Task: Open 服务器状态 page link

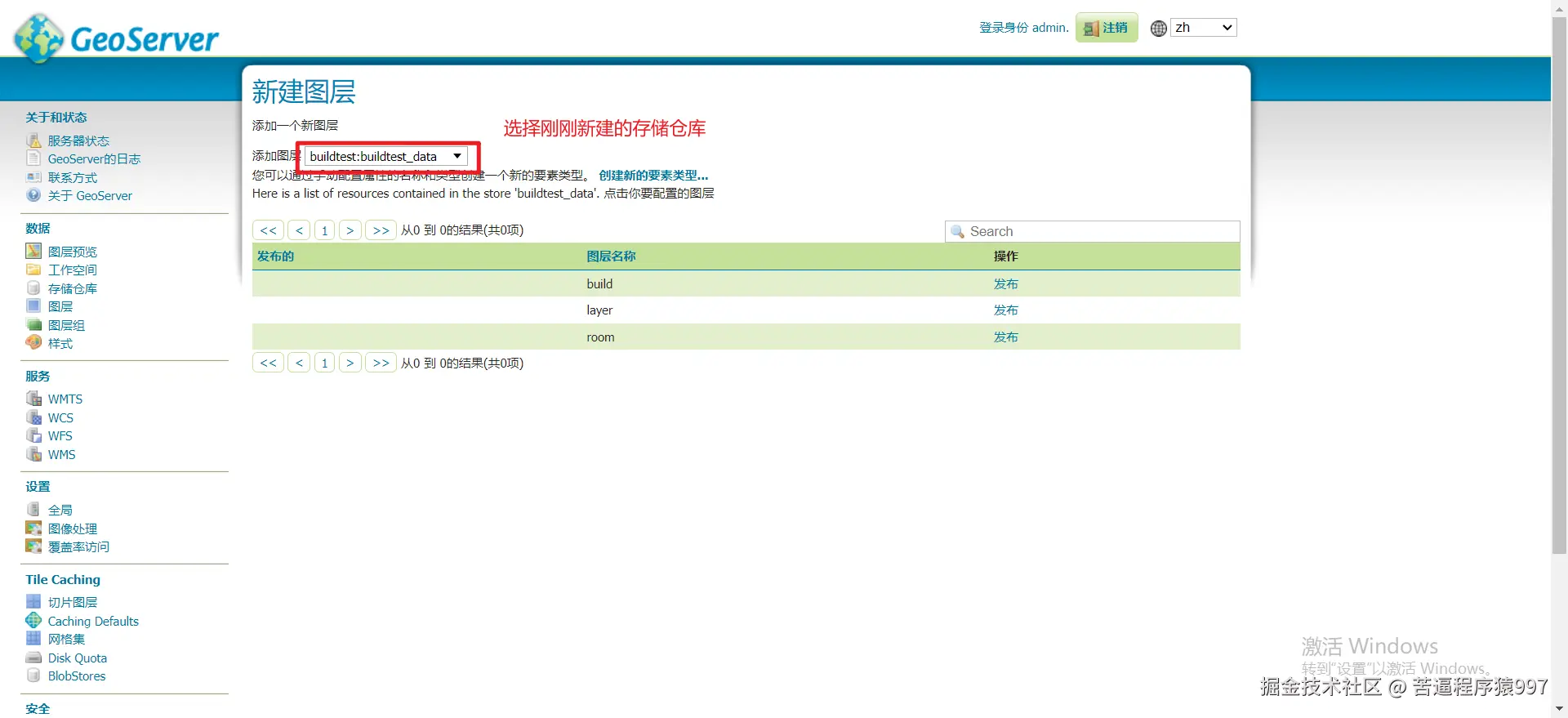Action: point(78,140)
